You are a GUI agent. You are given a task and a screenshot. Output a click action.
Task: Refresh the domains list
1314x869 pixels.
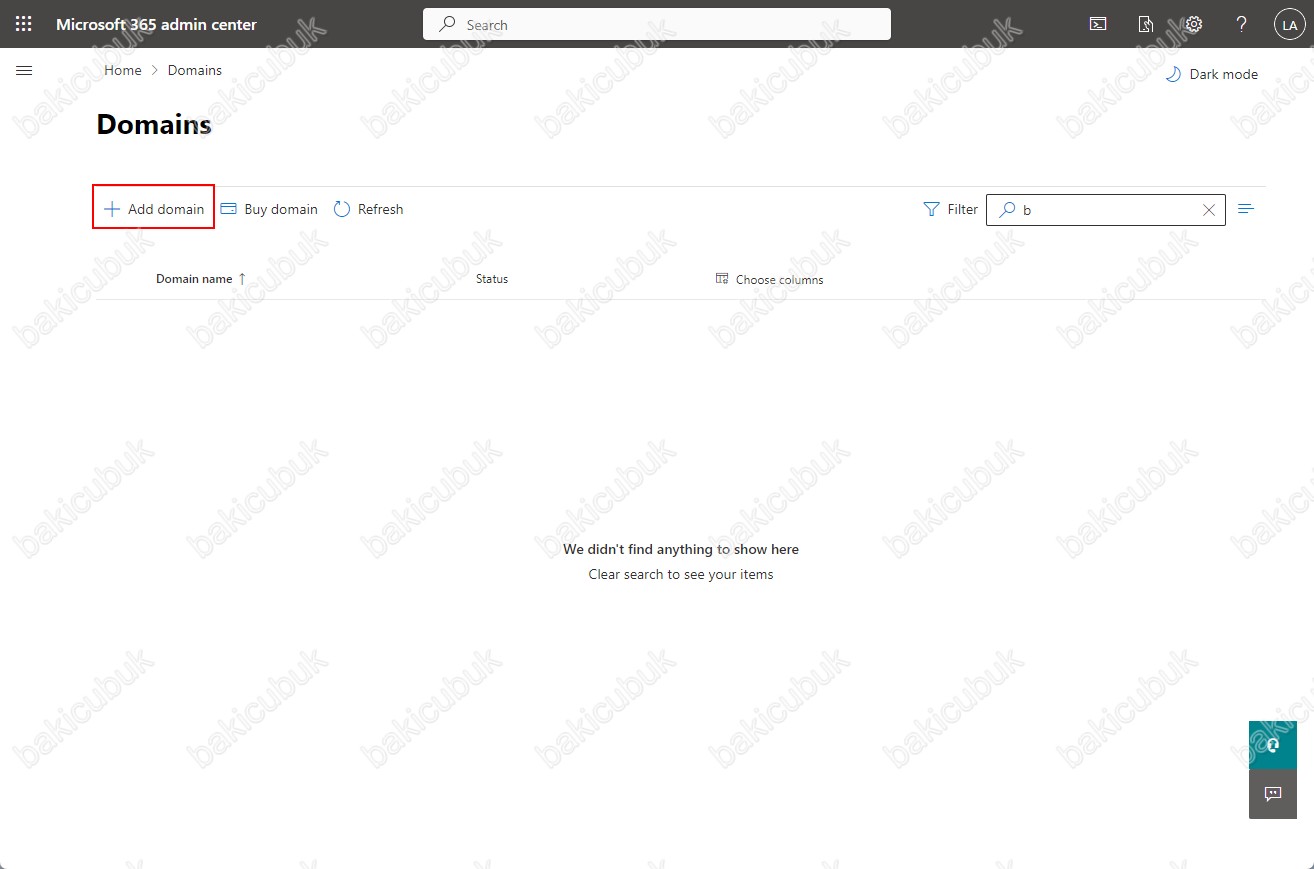(x=368, y=209)
